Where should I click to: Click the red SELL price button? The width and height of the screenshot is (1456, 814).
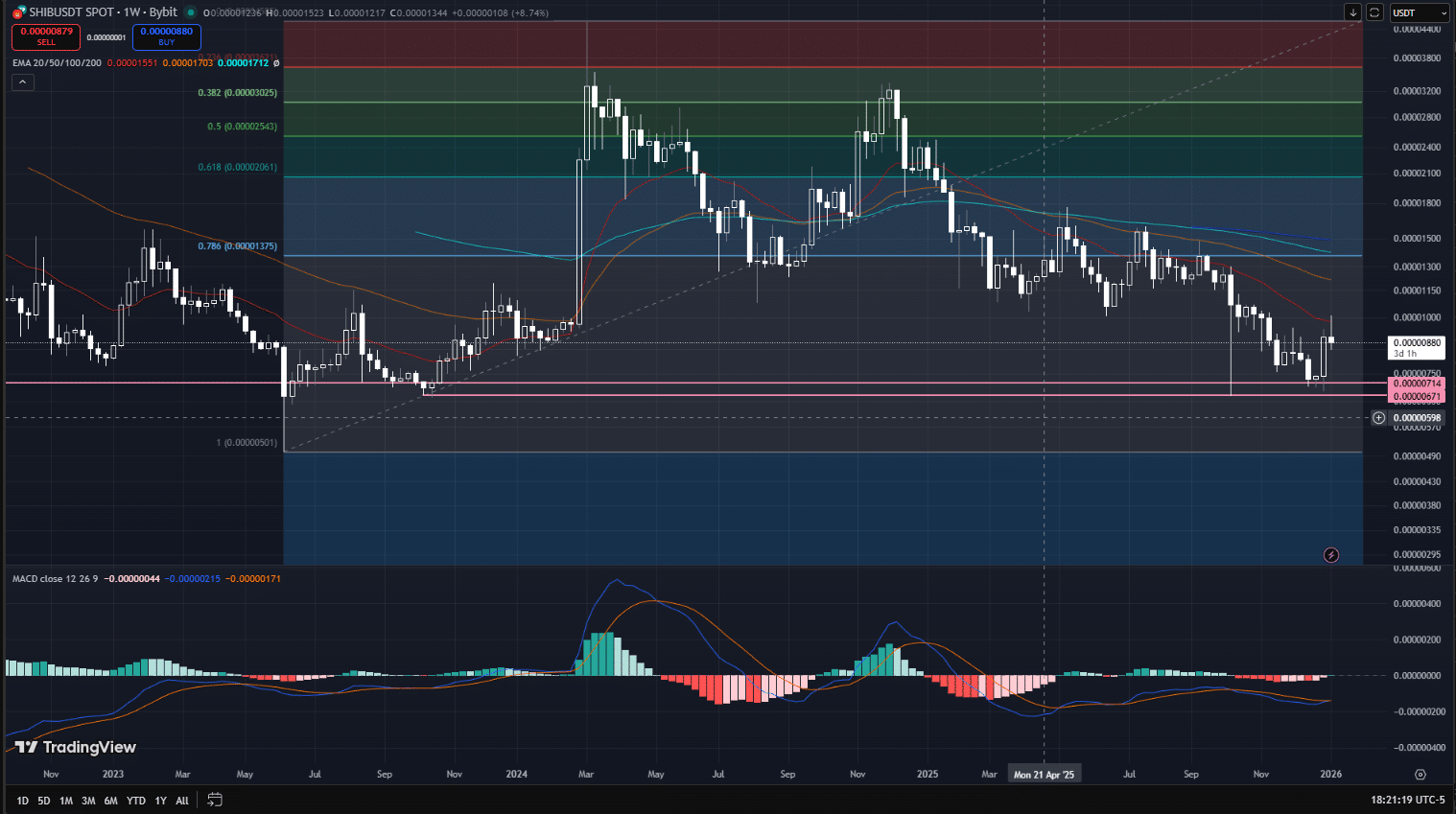pos(46,36)
